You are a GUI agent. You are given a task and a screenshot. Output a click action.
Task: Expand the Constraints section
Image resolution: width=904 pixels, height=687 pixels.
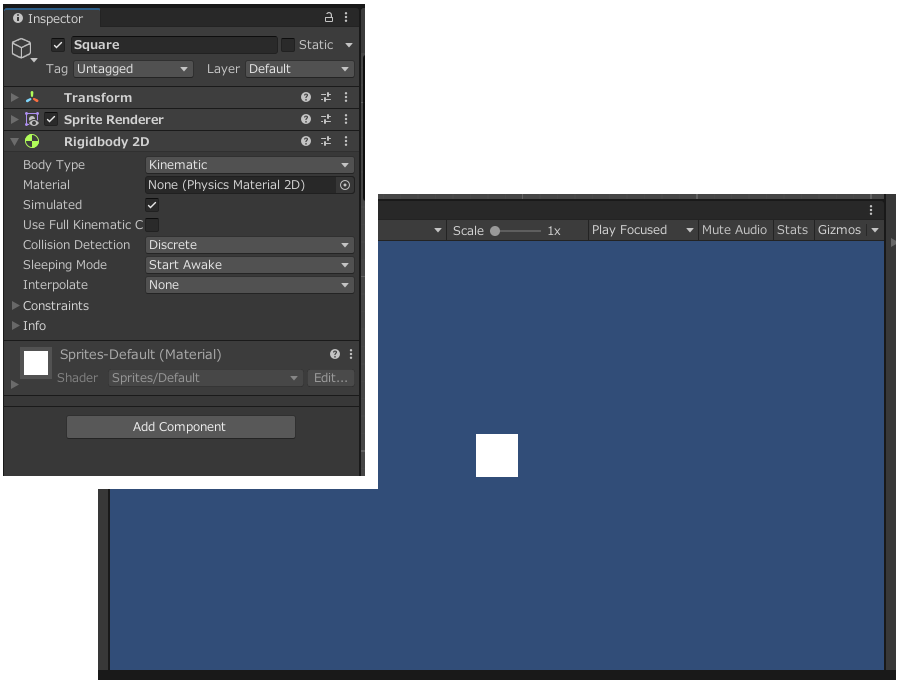coord(16,305)
